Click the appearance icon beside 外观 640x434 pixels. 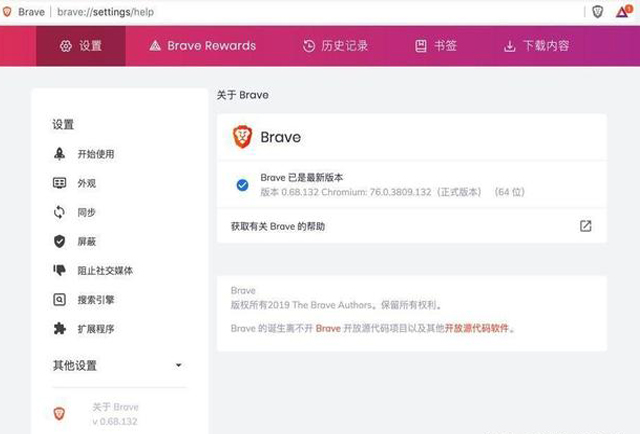[x=60, y=183]
